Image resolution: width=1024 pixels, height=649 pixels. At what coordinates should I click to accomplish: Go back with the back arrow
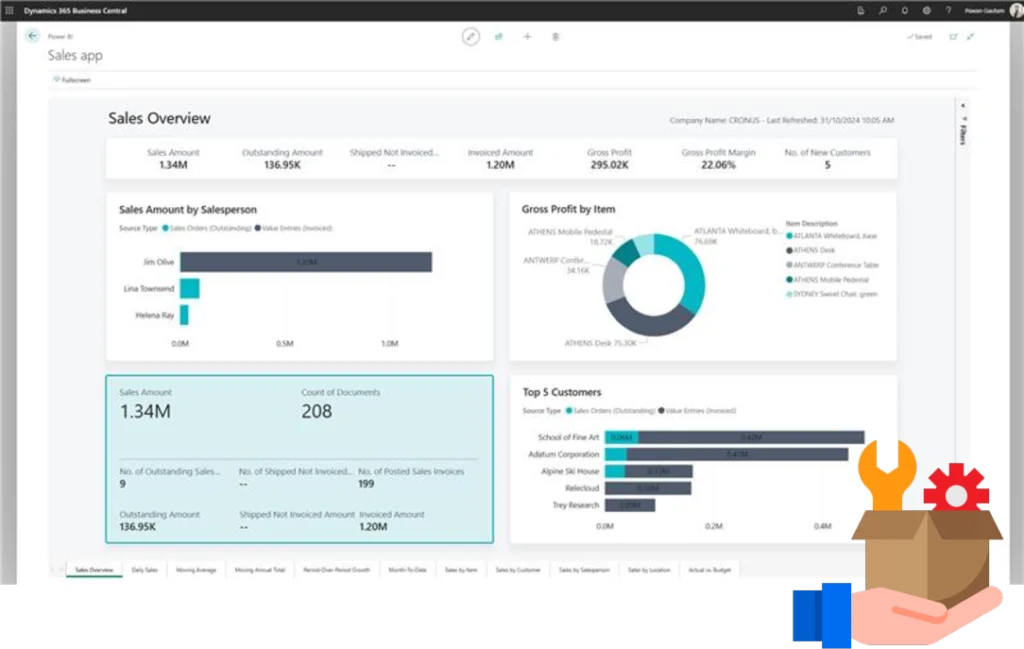(32, 36)
